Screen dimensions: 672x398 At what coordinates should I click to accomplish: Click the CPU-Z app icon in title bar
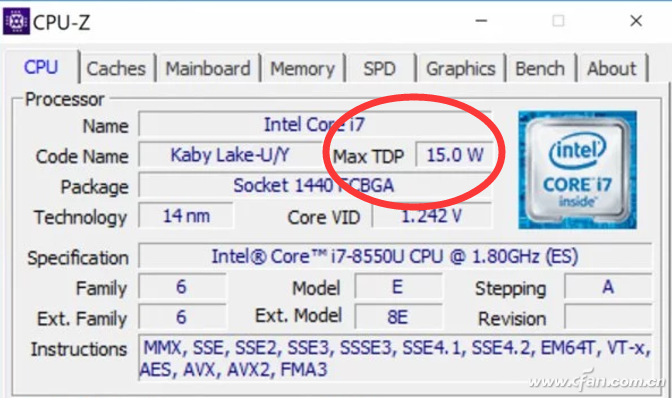coord(16,21)
